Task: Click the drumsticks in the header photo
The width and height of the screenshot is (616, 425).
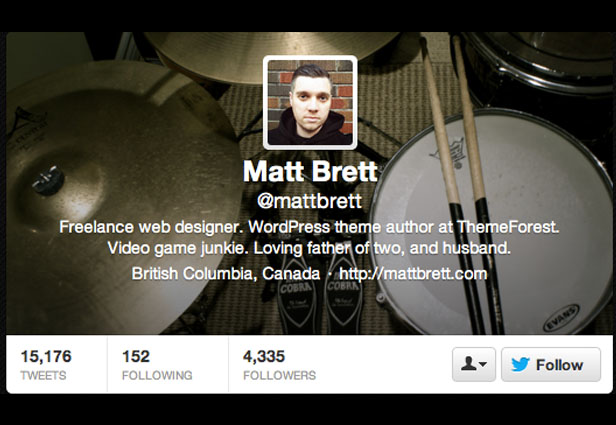Action: tap(462, 185)
